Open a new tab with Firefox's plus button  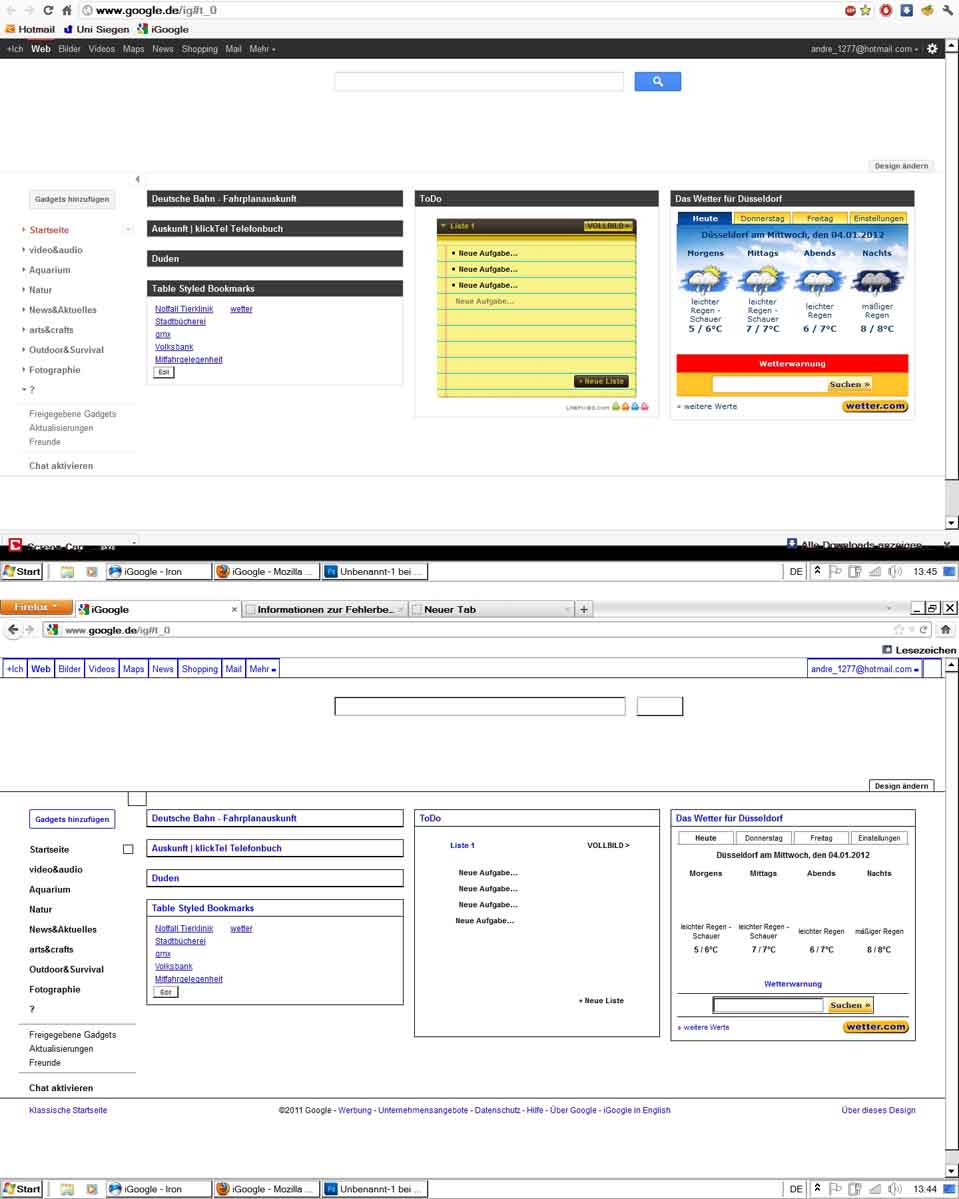point(584,609)
